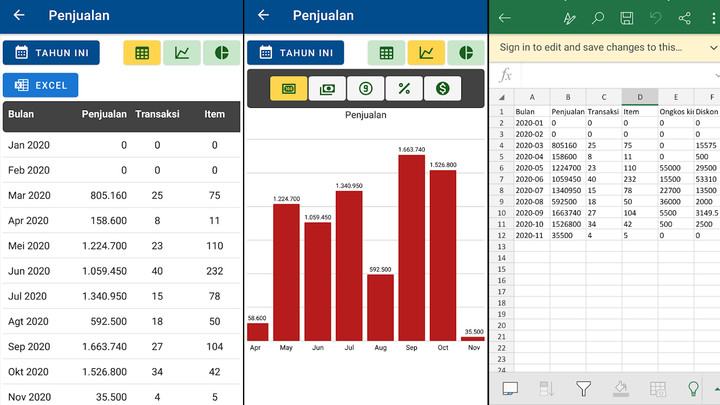Viewport: 720px width, 405px height.
Task: Go back from left Penjualan screen
Action: 19,15
